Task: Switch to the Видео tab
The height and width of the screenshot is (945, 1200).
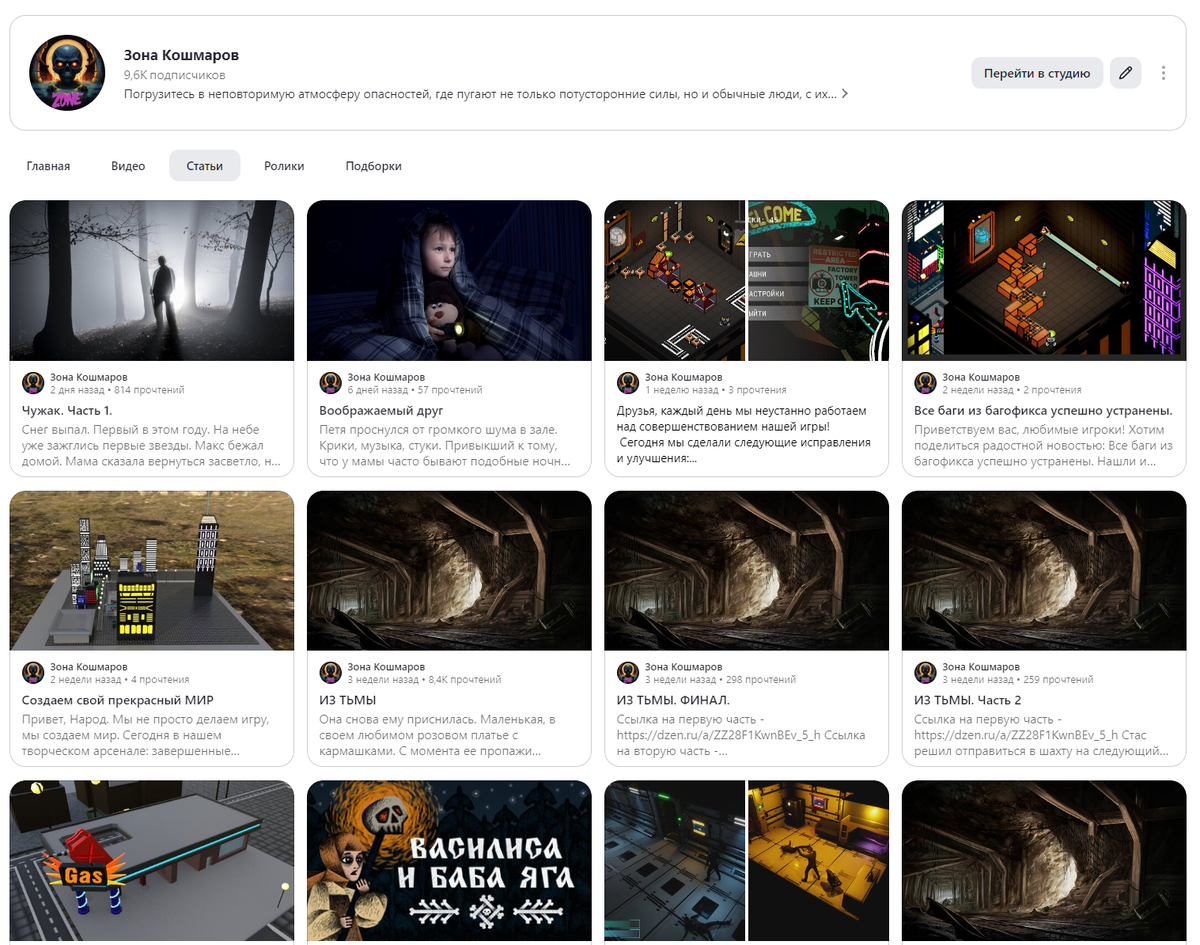Action: coord(128,166)
